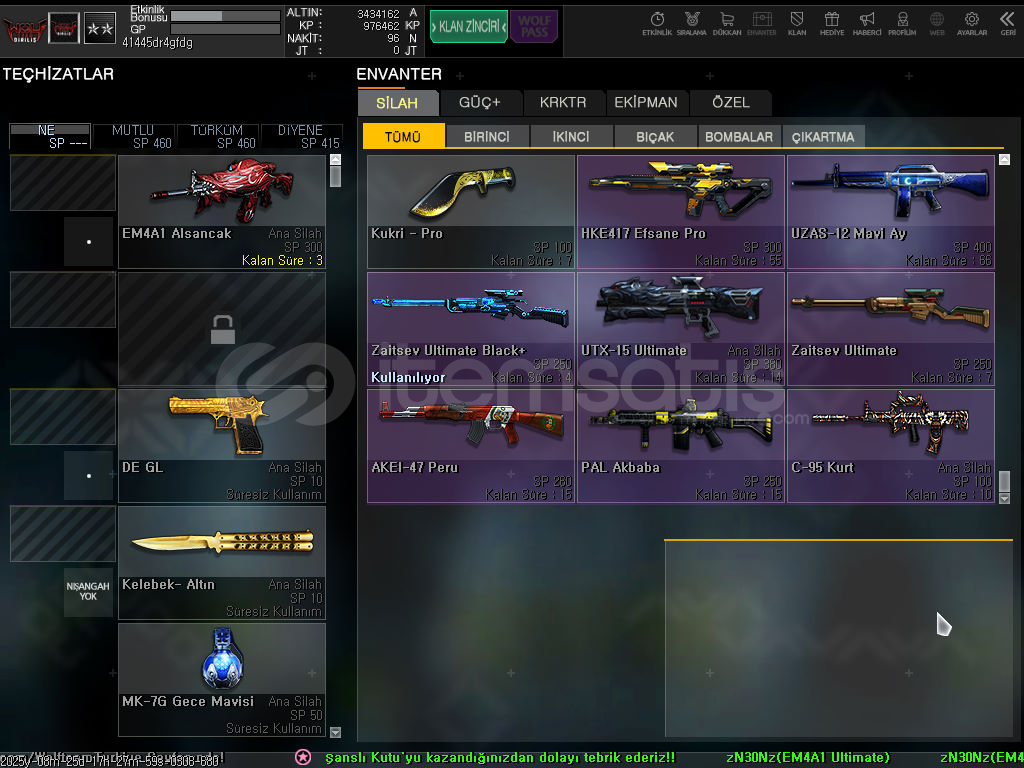Open the KLAN shield icon
Screen dimensions: 1024x768
[797, 23]
